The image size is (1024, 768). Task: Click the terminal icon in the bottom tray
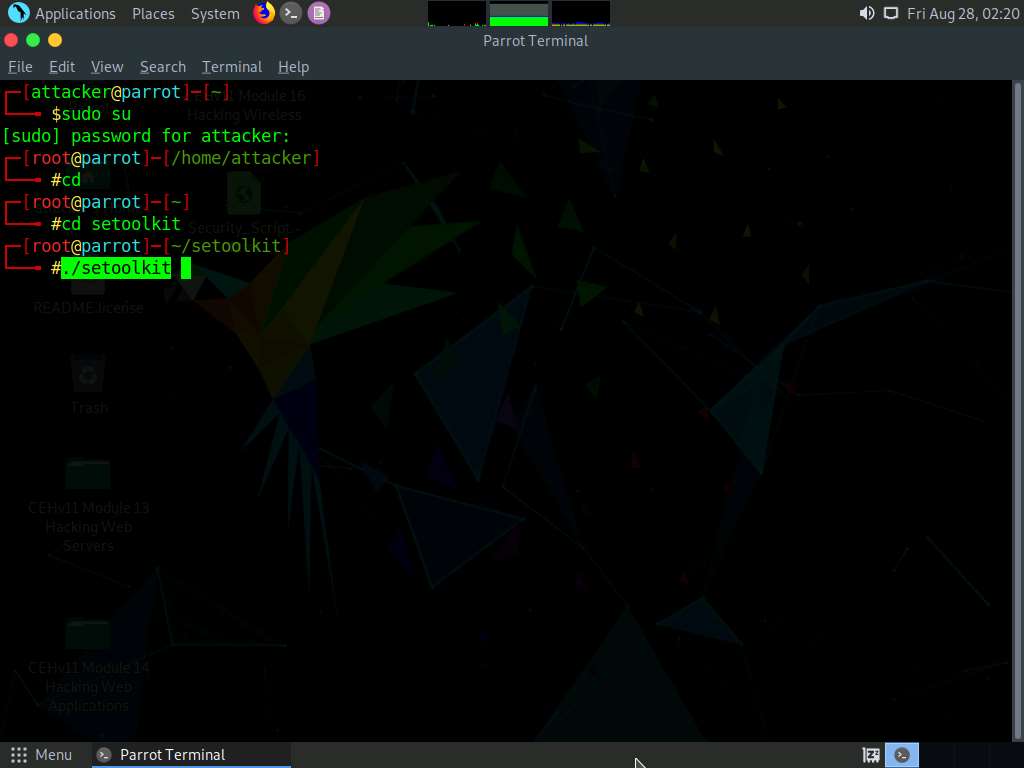(x=902, y=754)
